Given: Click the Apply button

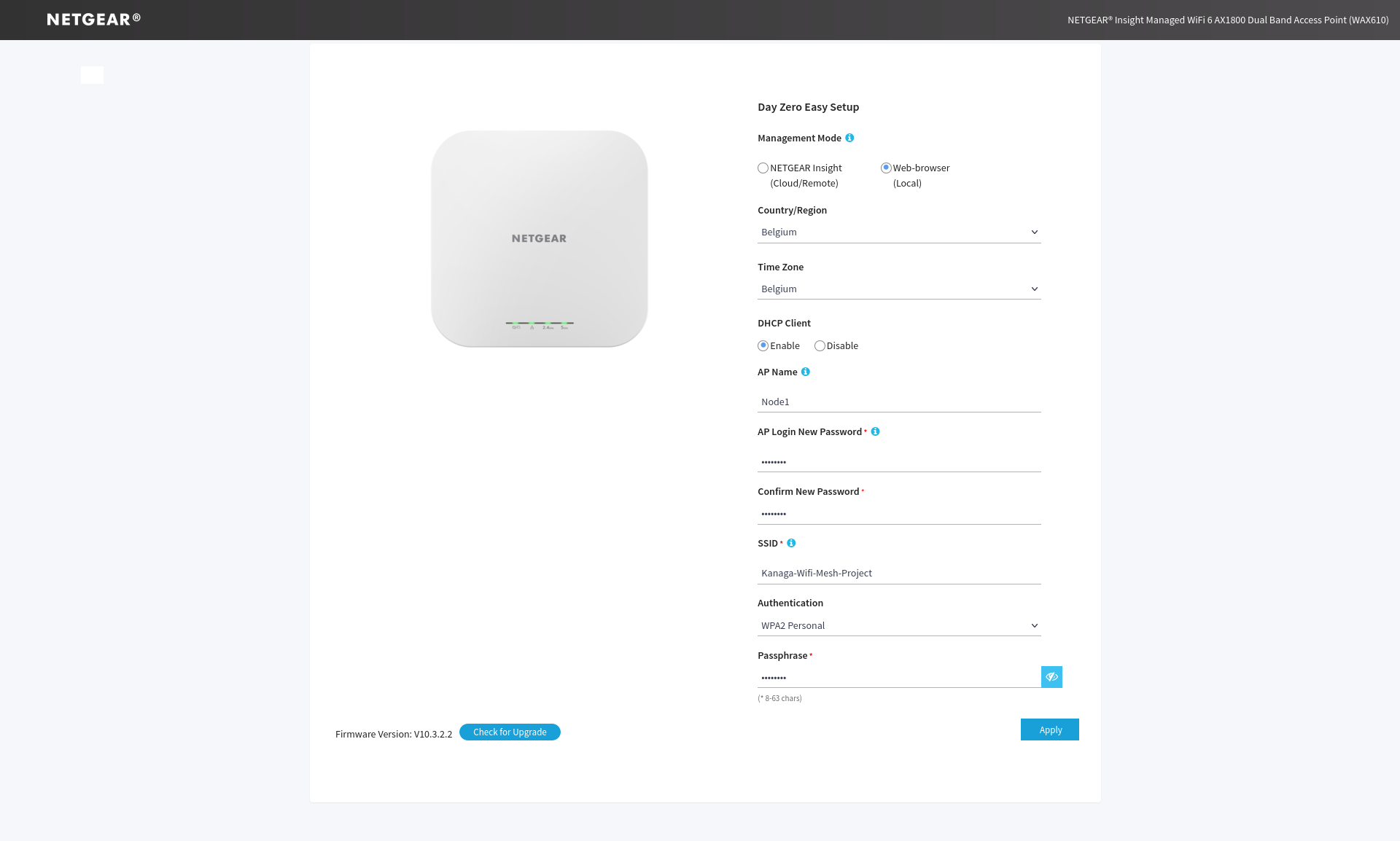Looking at the screenshot, I should (1050, 729).
